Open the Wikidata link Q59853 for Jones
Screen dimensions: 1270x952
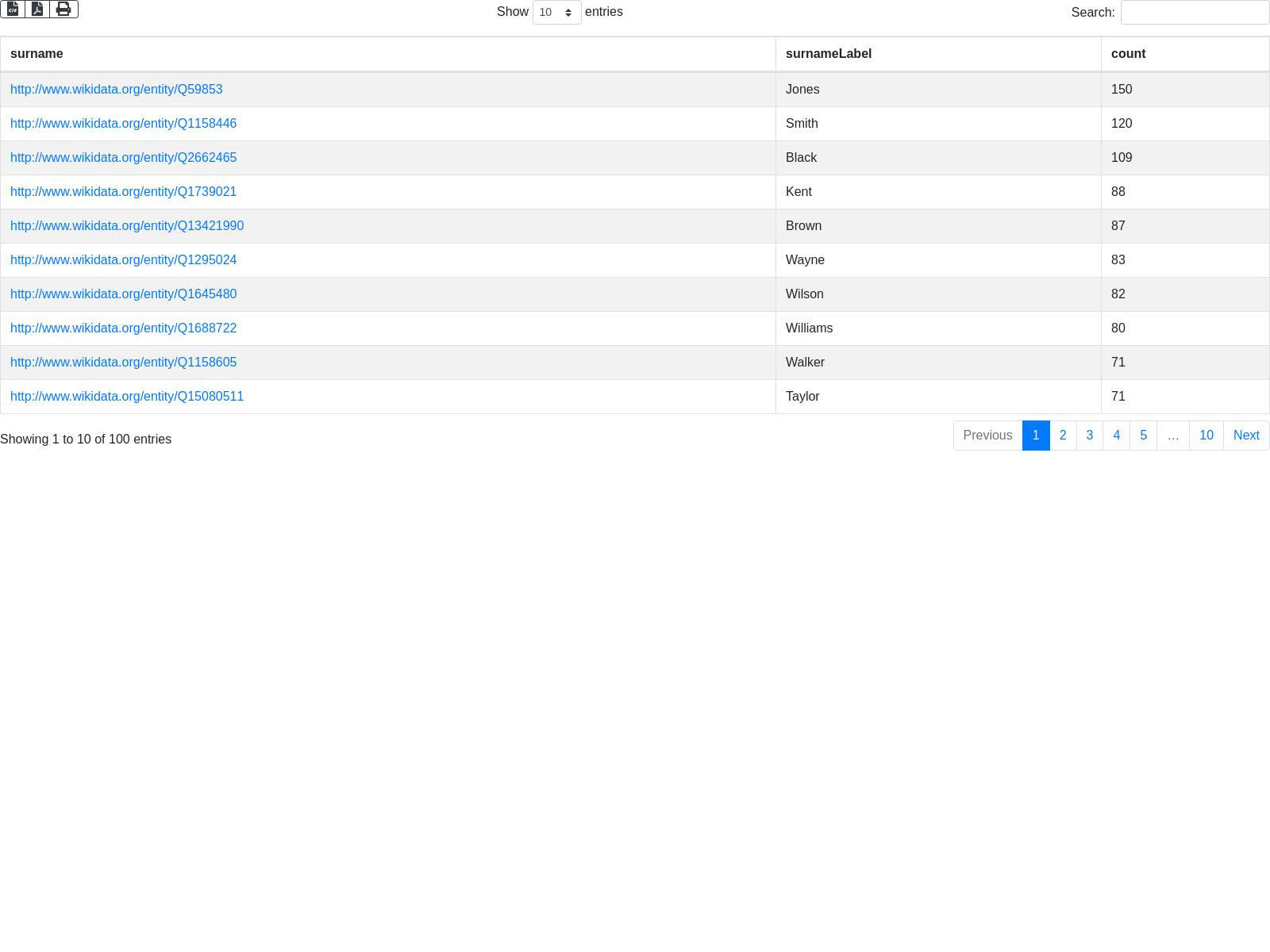(x=117, y=90)
